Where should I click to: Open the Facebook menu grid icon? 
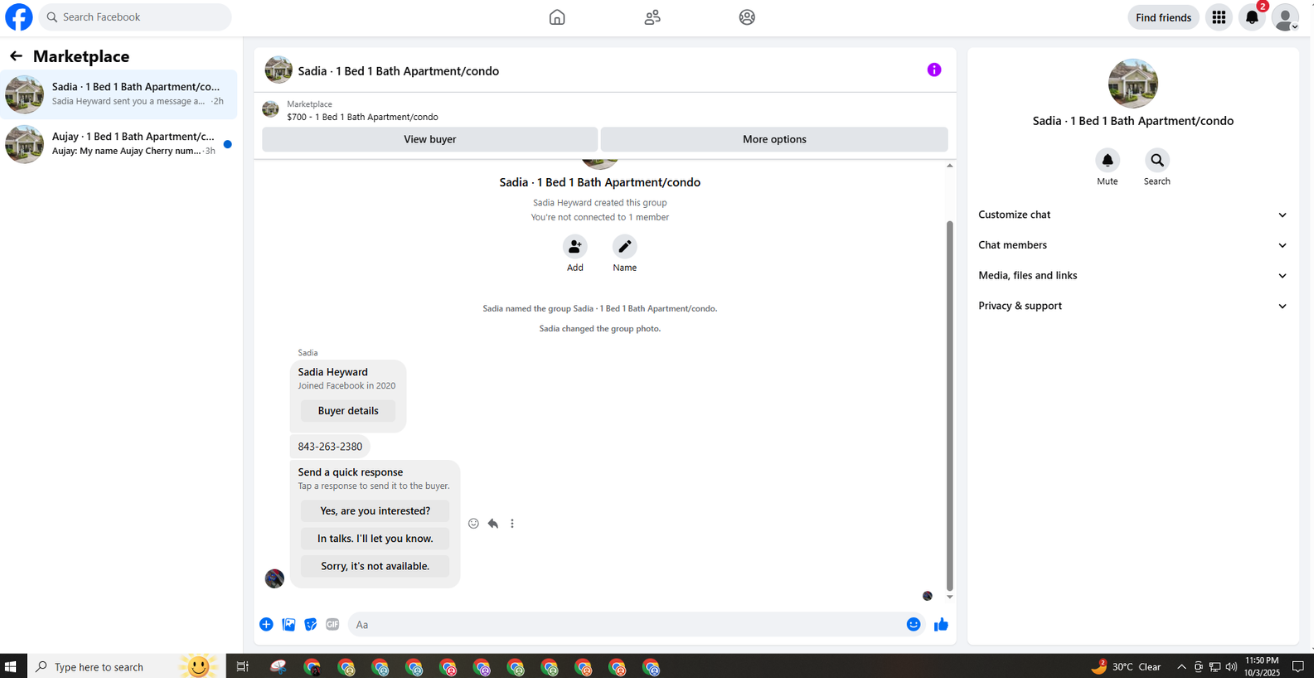tap(1218, 17)
